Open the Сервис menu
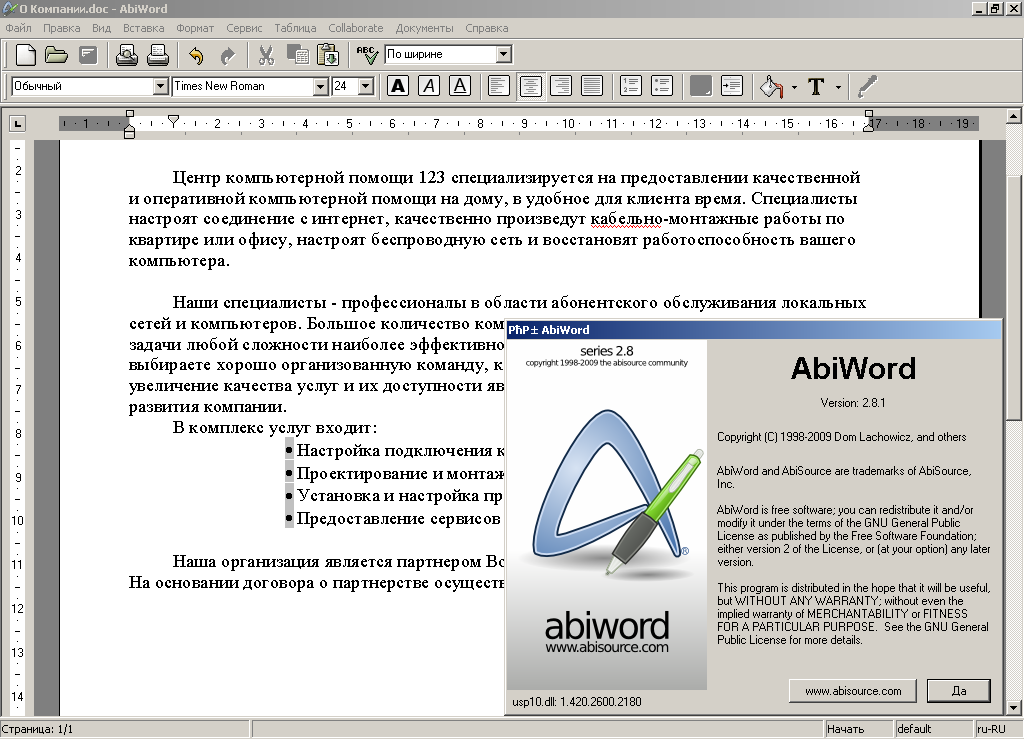 (244, 28)
